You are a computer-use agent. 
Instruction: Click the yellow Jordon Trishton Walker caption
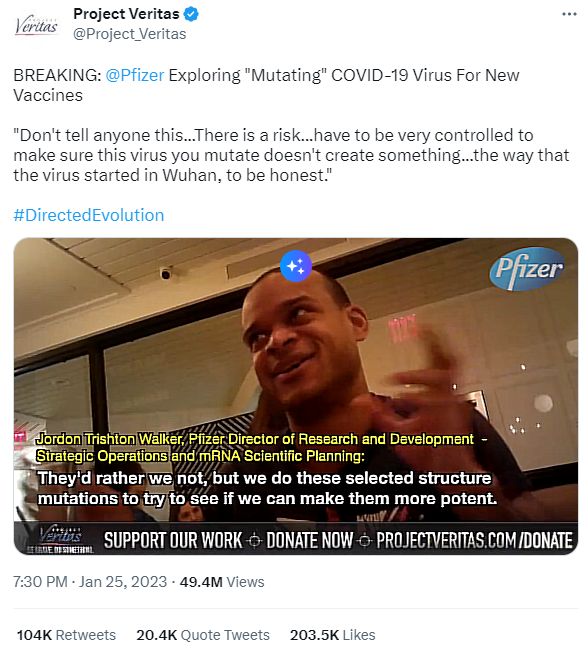tap(261, 447)
